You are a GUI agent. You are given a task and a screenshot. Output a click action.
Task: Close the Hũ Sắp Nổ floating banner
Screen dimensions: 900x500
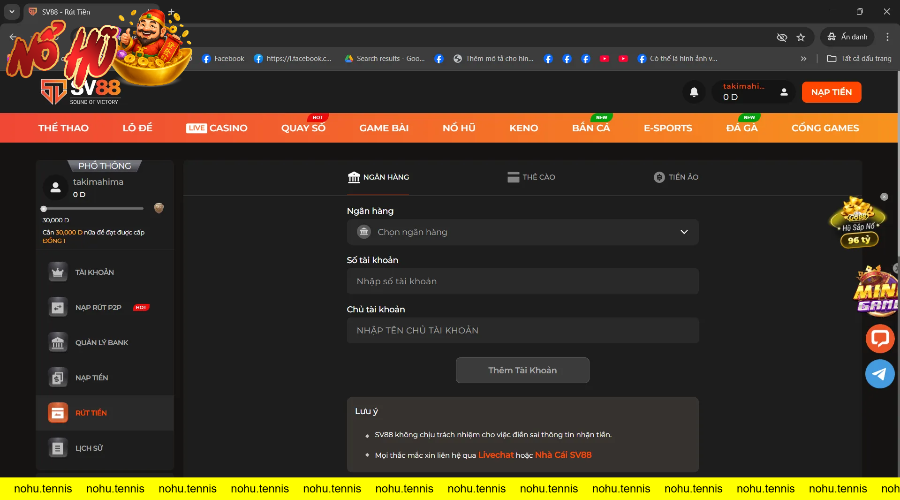pyautogui.click(x=884, y=197)
